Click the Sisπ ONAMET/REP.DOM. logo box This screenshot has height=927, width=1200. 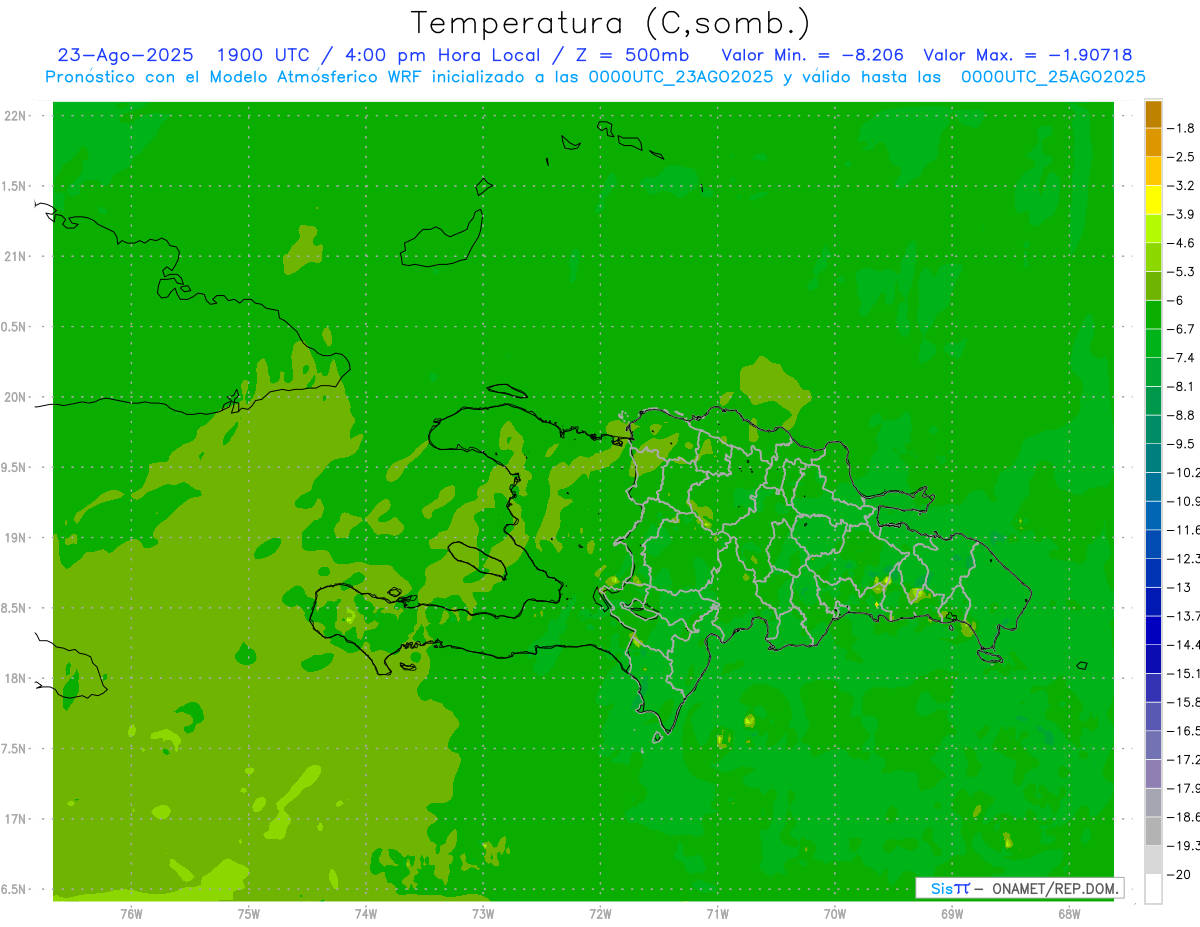[1019, 888]
